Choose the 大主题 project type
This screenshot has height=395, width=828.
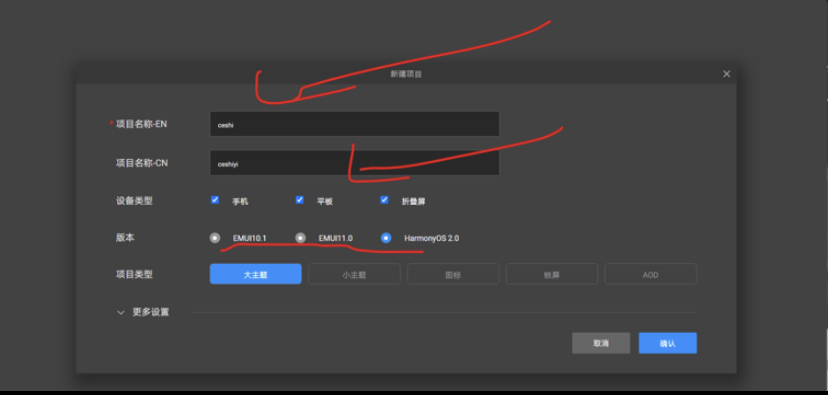click(x=256, y=274)
